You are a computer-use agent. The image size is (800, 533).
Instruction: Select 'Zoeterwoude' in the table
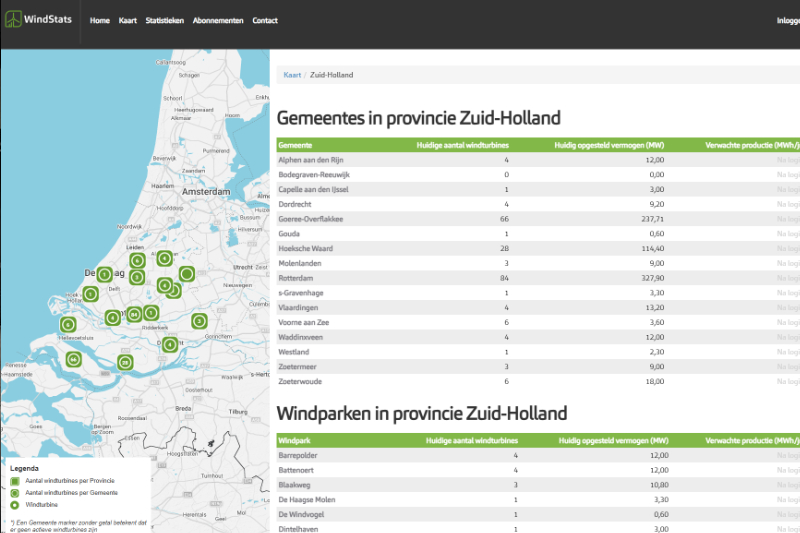tap(300, 382)
